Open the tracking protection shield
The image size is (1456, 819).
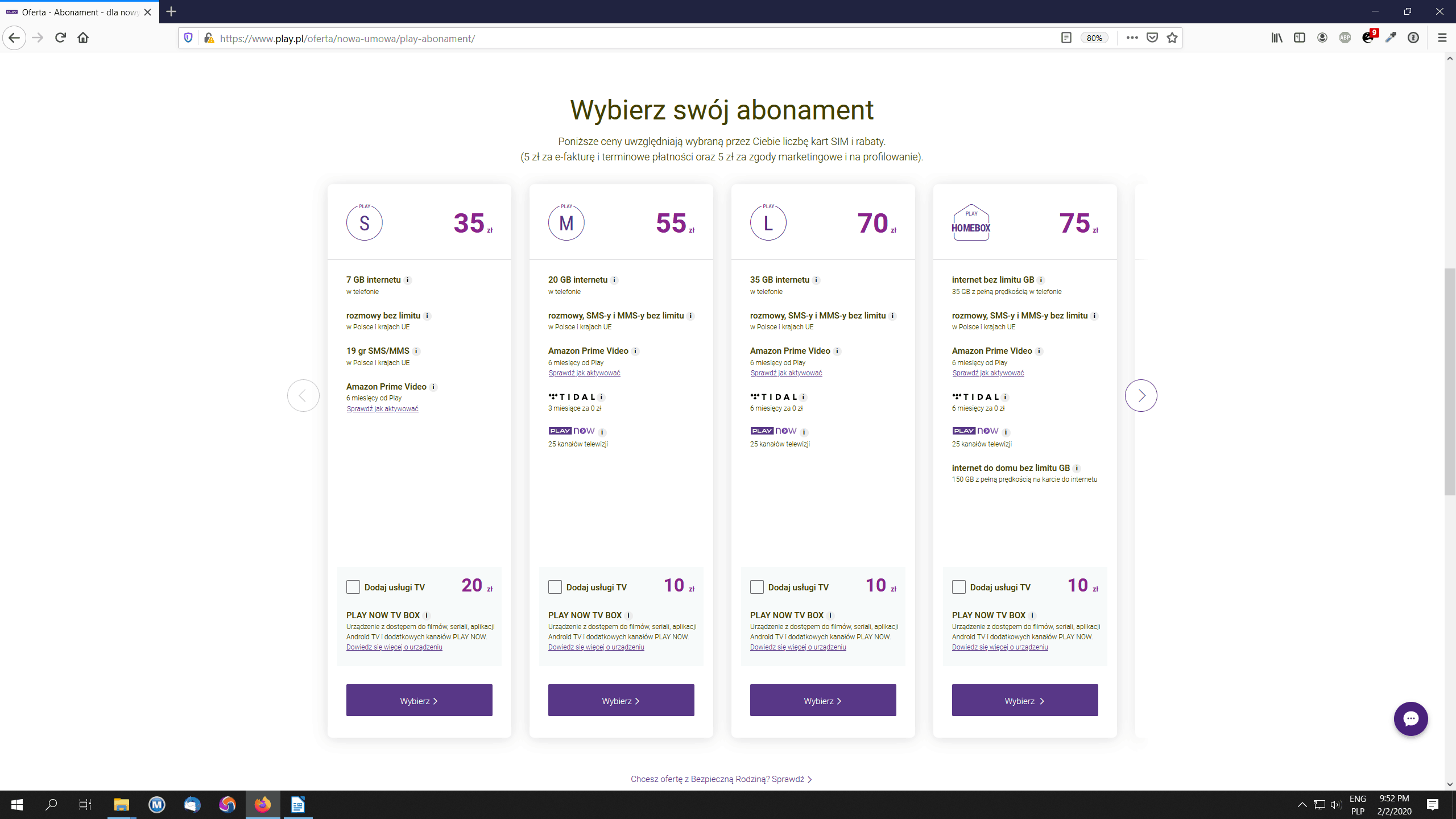coord(188,38)
